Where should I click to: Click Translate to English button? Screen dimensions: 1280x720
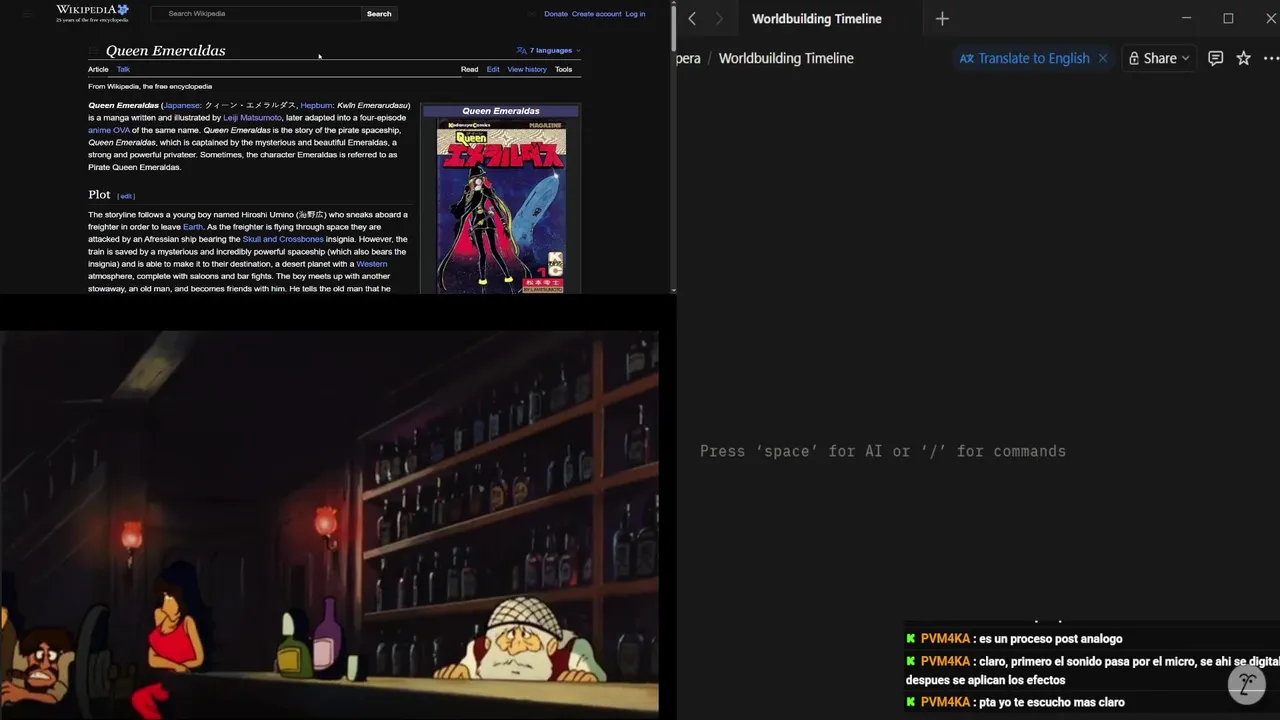pos(1024,58)
